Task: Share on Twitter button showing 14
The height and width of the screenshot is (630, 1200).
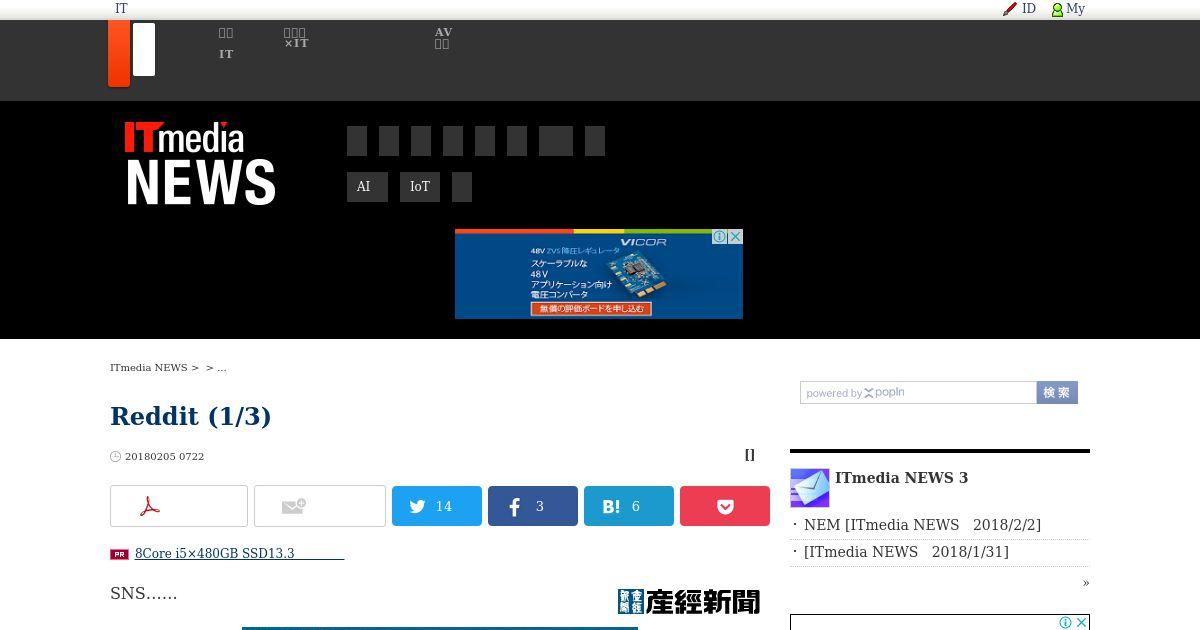Action: coord(437,506)
